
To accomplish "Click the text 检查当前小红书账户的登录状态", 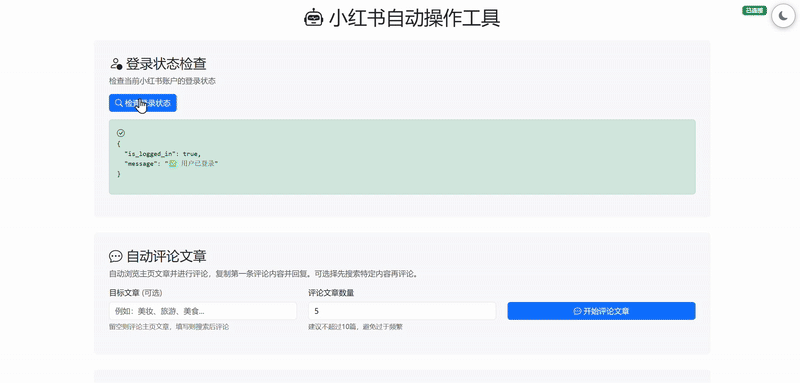I will pyautogui.click(x=162, y=81).
